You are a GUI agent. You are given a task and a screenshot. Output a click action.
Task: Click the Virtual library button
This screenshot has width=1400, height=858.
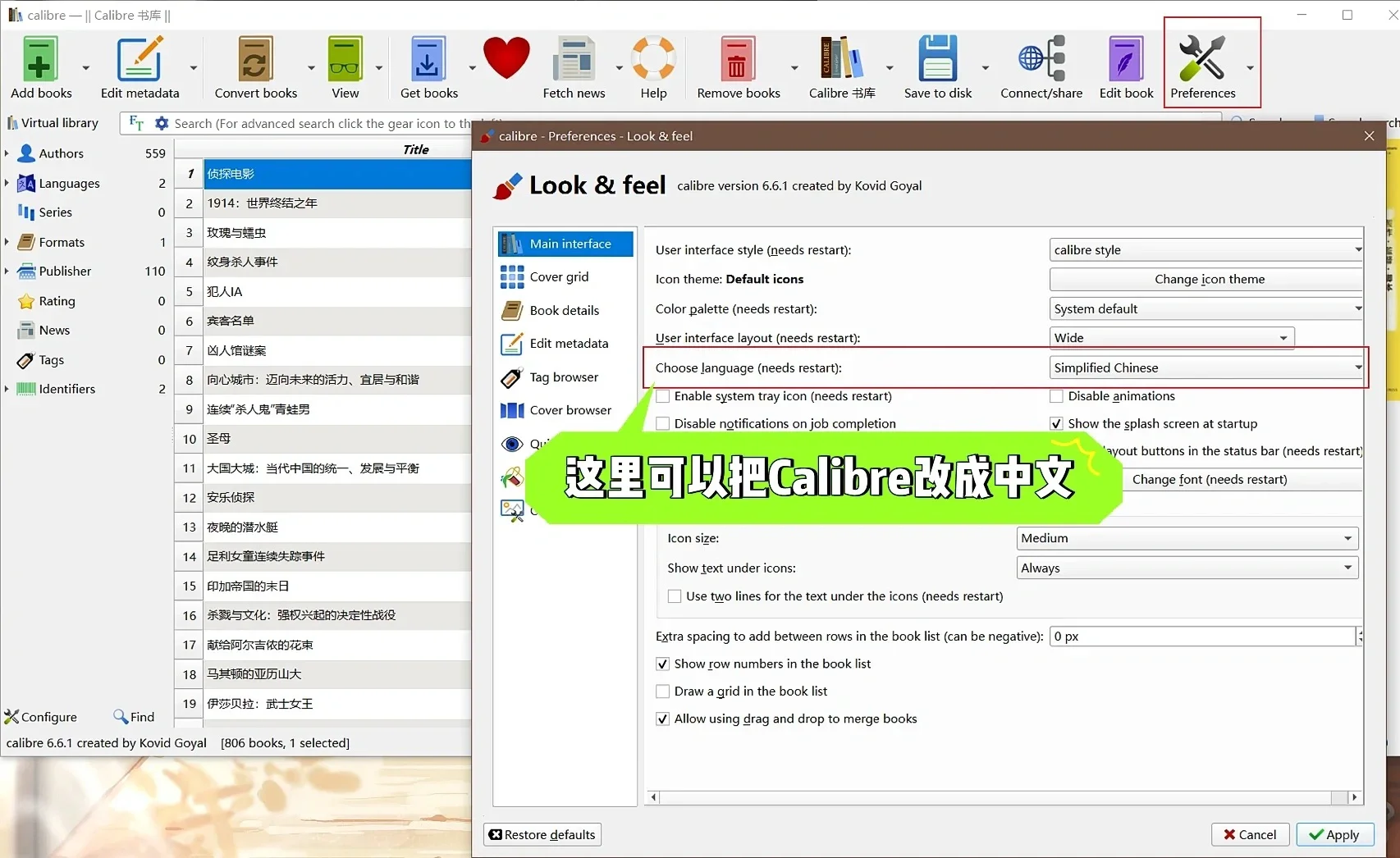pos(53,123)
